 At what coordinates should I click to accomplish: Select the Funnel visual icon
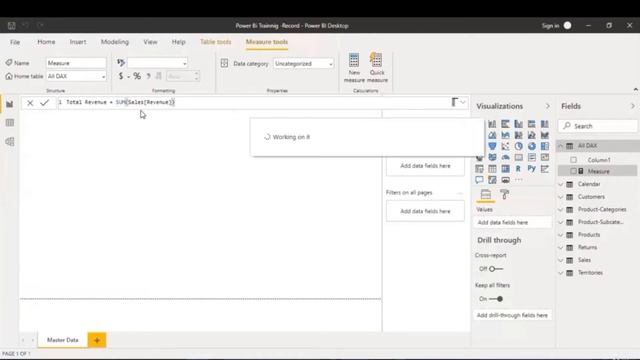[x=492, y=146]
